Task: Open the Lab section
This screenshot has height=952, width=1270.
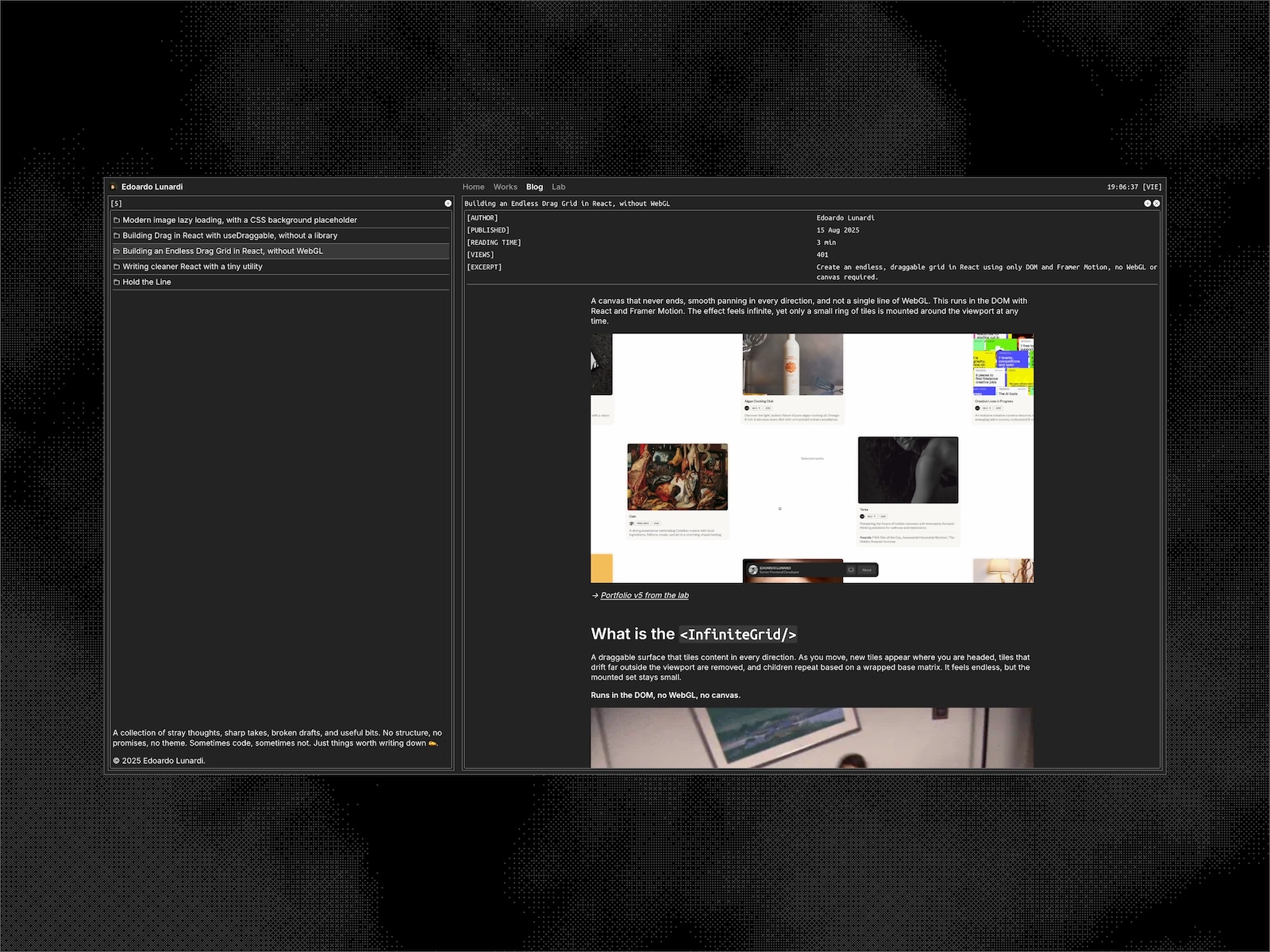Action: pyautogui.click(x=559, y=187)
